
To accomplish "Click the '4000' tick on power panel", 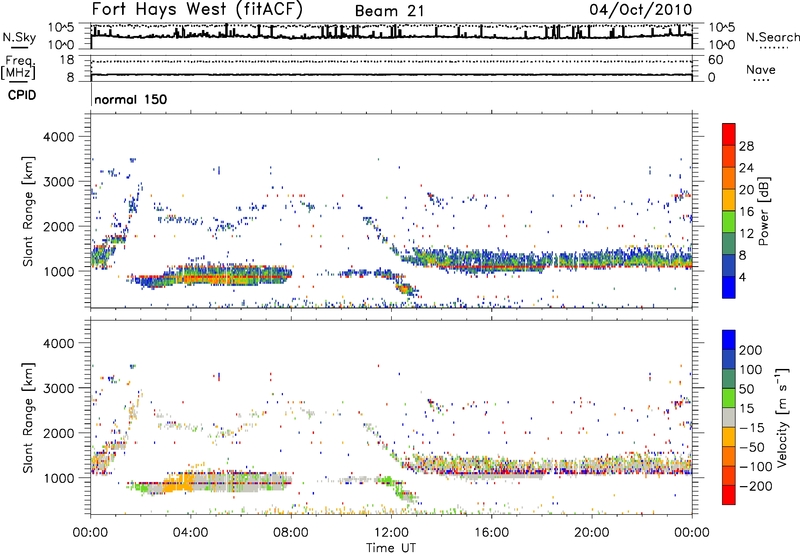I will (58, 137).
